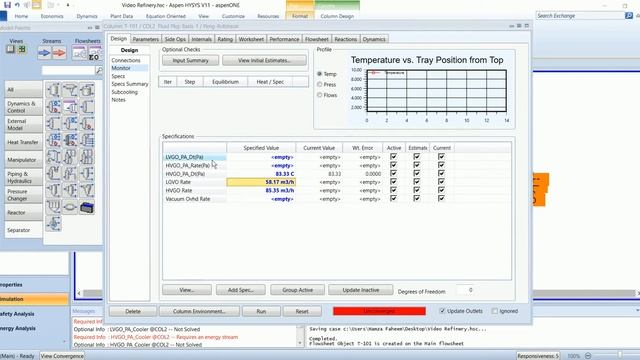This screenshot has height=360, width=640.
Task: Toggle Current checkbox for Vacuum Ovhd Rate
Action: (x=441, y=198)
